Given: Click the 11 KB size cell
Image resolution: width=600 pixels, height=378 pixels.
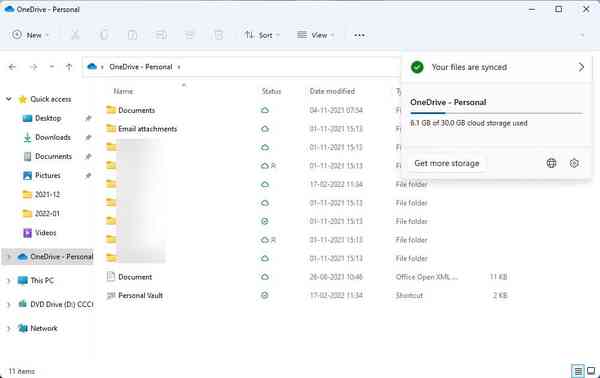Looking at the screenshot, I should (x=499, y=277).
